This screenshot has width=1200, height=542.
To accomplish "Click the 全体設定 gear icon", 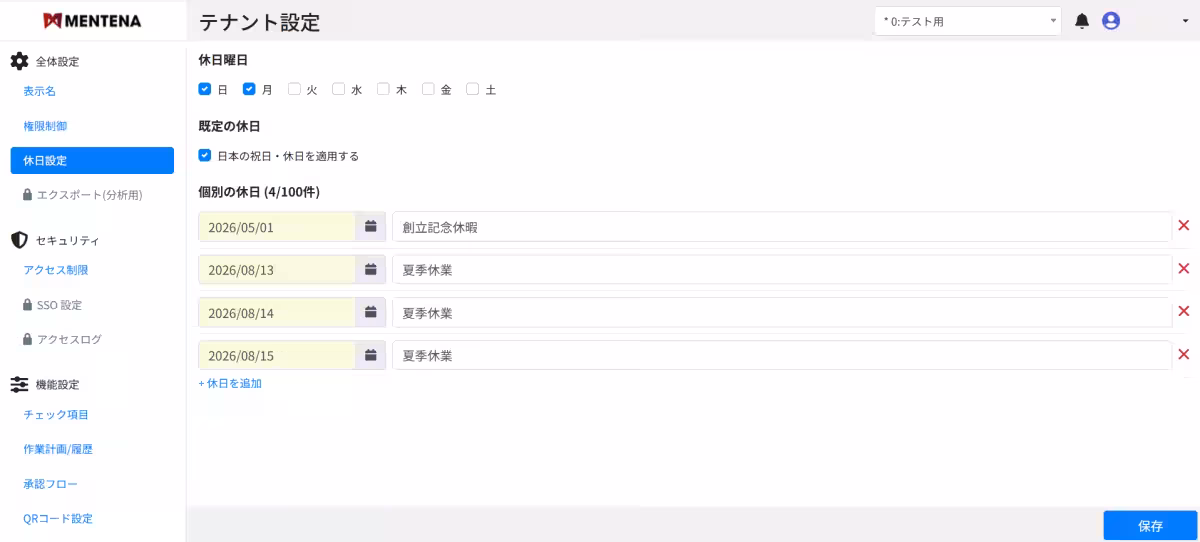I will 19,61.
